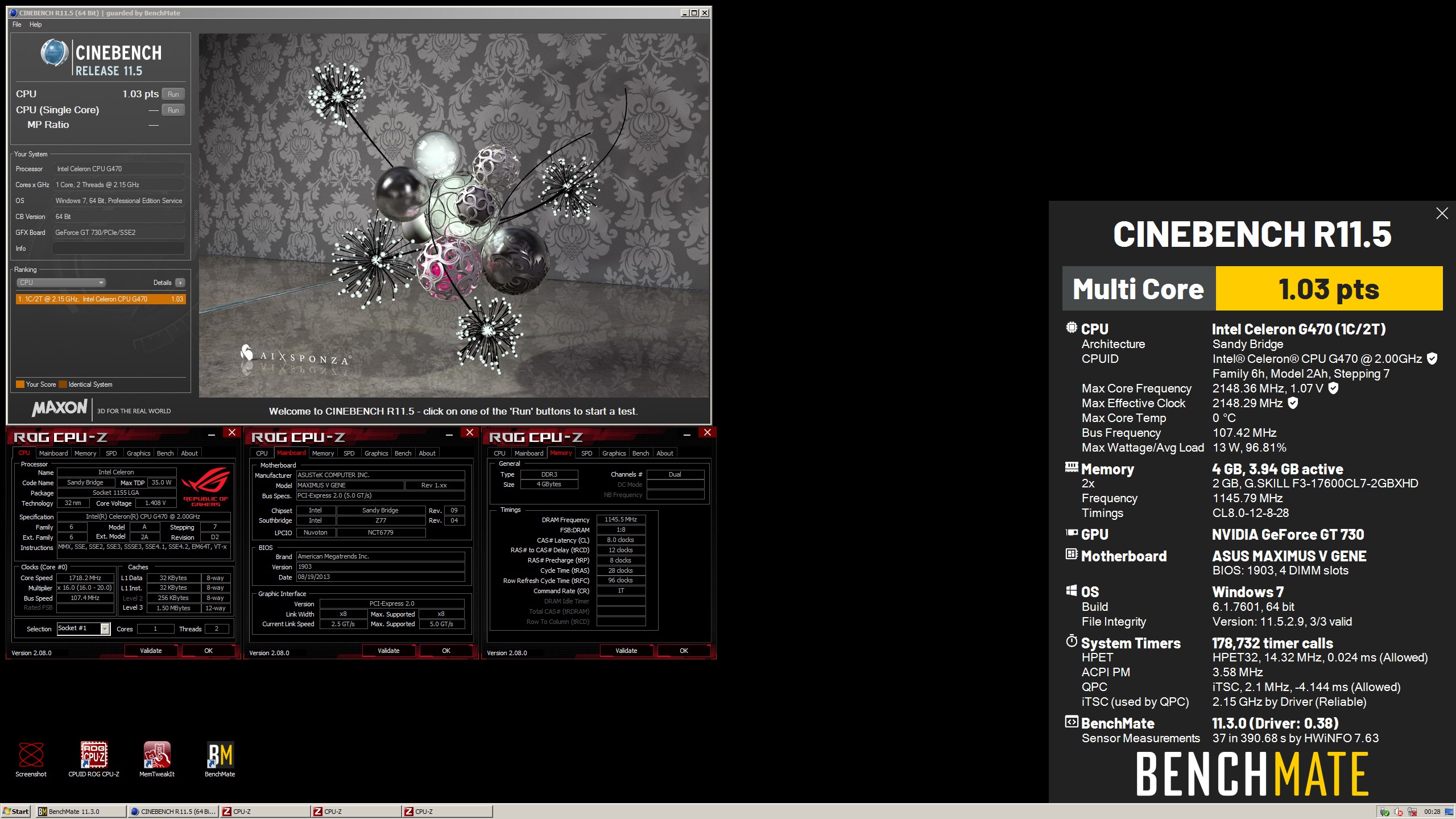1456x819 pixels.
Task: Click OK in the CPU-Z Motherboard window
Action: point(446,651)
